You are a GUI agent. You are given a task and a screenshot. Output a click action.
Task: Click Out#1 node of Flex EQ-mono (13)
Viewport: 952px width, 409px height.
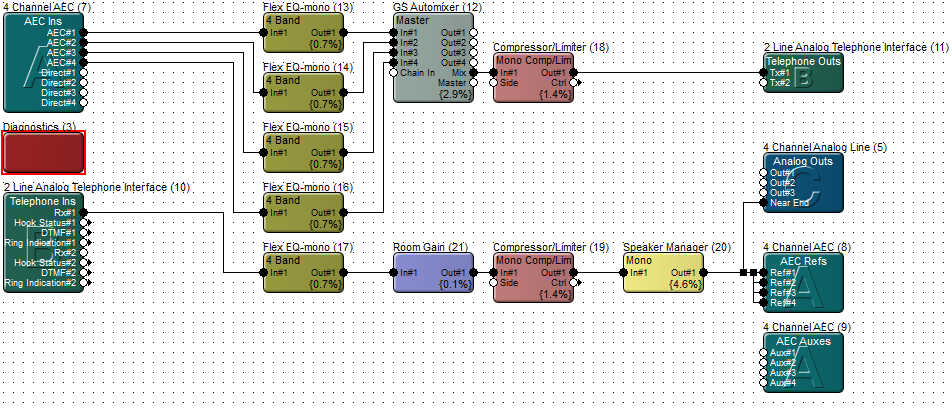(x=344, y=32)
